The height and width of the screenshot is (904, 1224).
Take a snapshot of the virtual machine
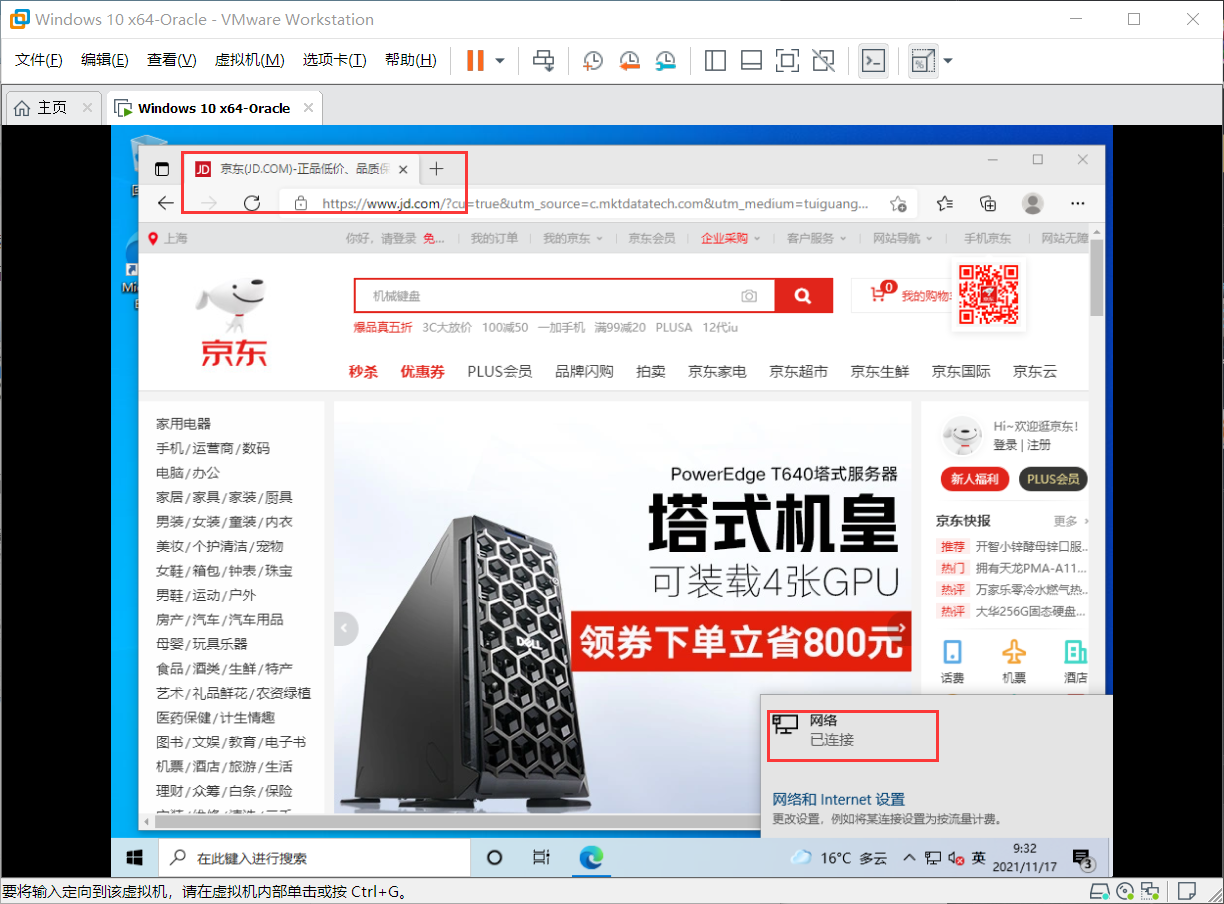(x=593, y=61)
